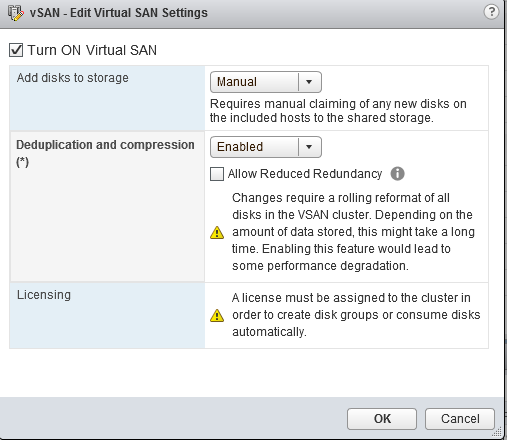Dismiss the dialog with the Cancel button
507x440 pixels.
[x=460, y=419]
